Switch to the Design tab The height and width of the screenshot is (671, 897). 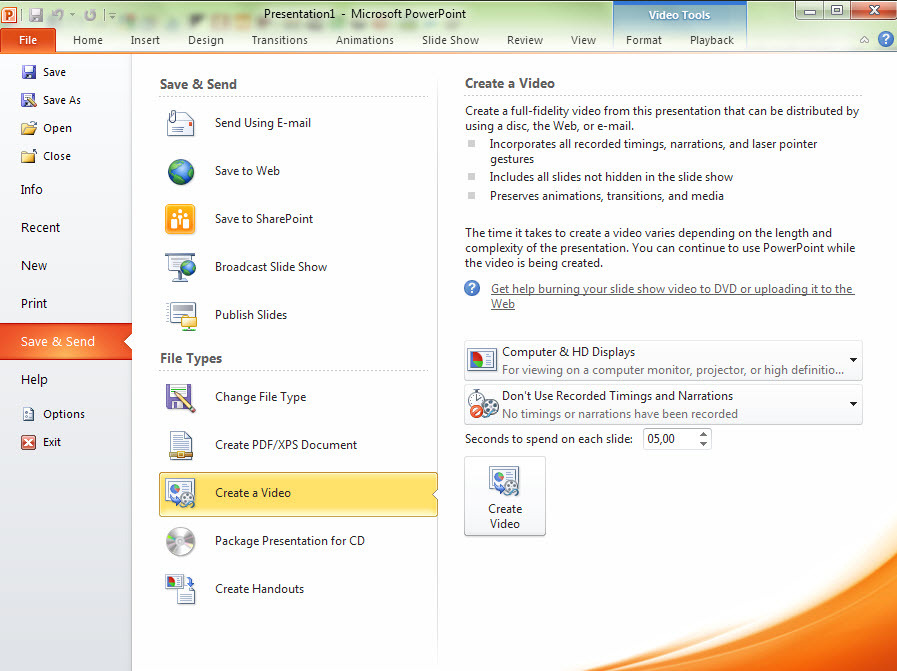pyautogui.click(x=206, y=40)
